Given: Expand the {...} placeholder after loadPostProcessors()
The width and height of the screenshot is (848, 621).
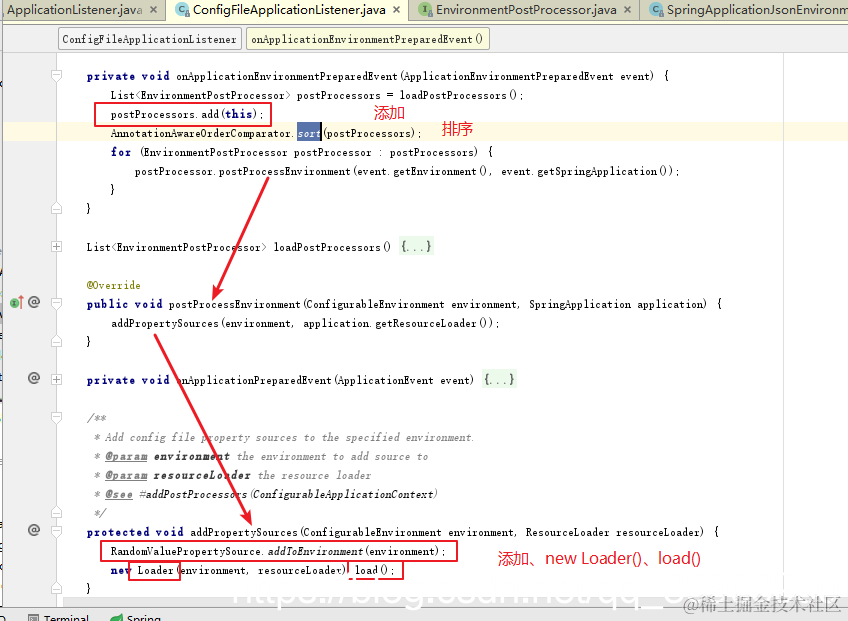Looking at the screenshot, I should (416, 247).
